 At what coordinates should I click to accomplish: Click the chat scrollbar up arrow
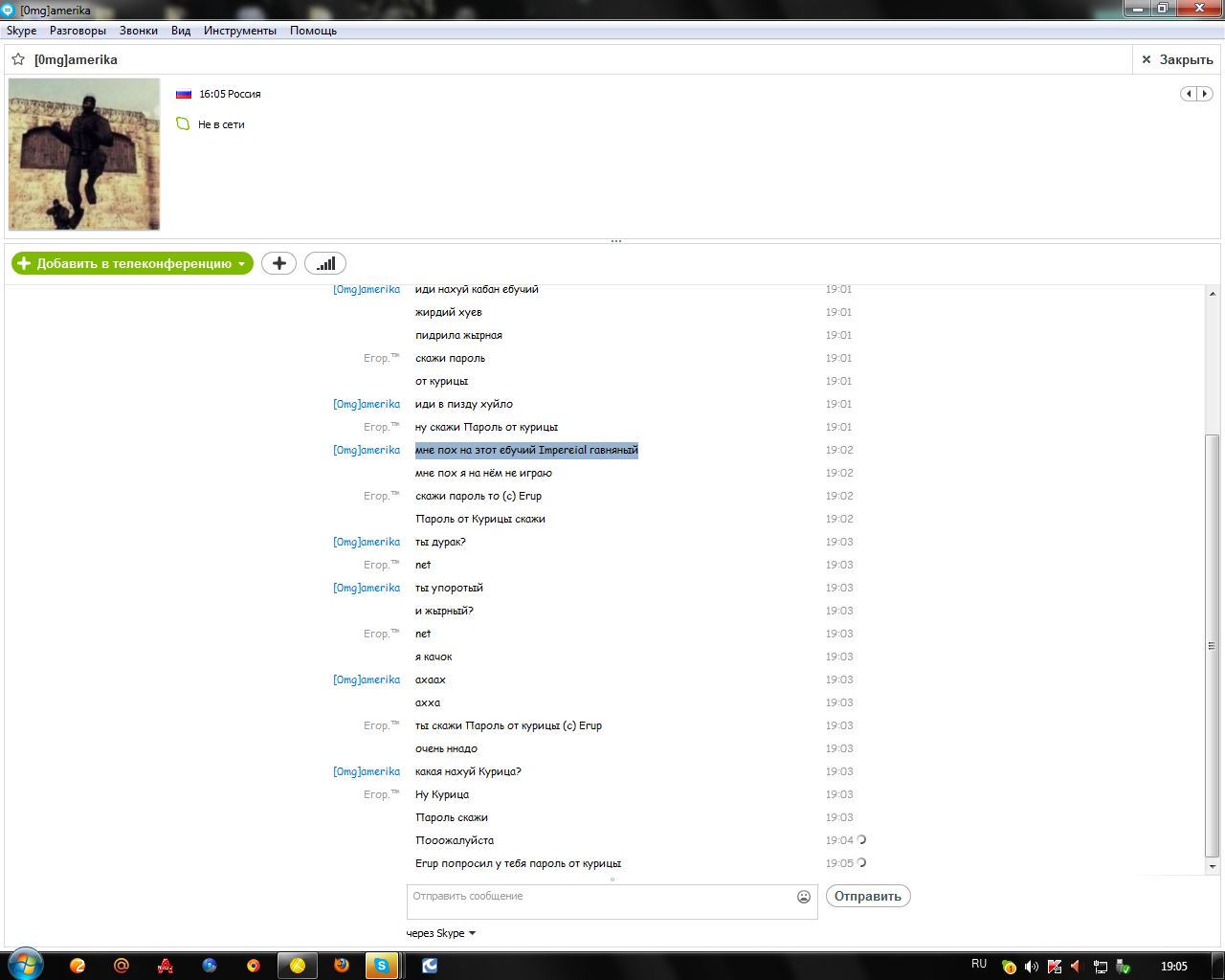coord(1213,294)
